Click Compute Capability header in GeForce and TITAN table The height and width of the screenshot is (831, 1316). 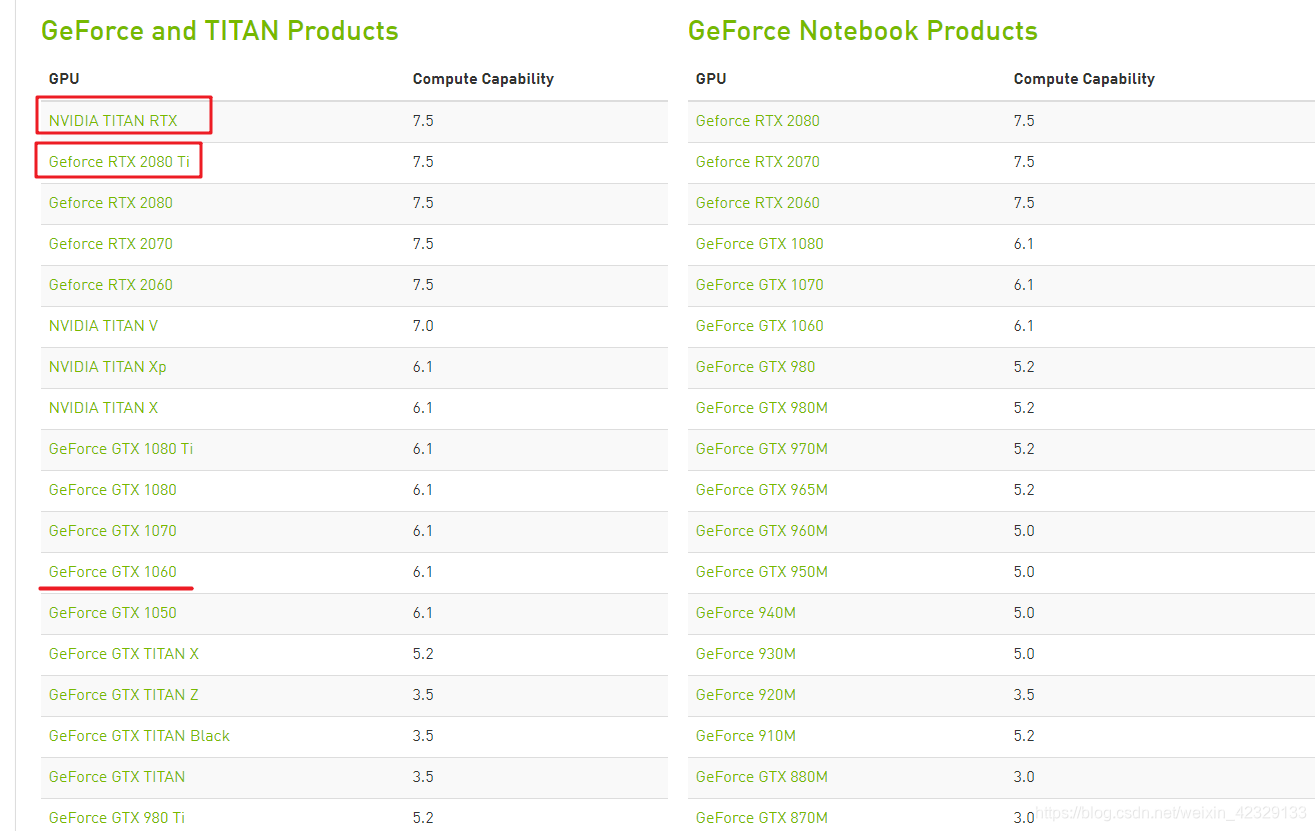tap(483, 79)
